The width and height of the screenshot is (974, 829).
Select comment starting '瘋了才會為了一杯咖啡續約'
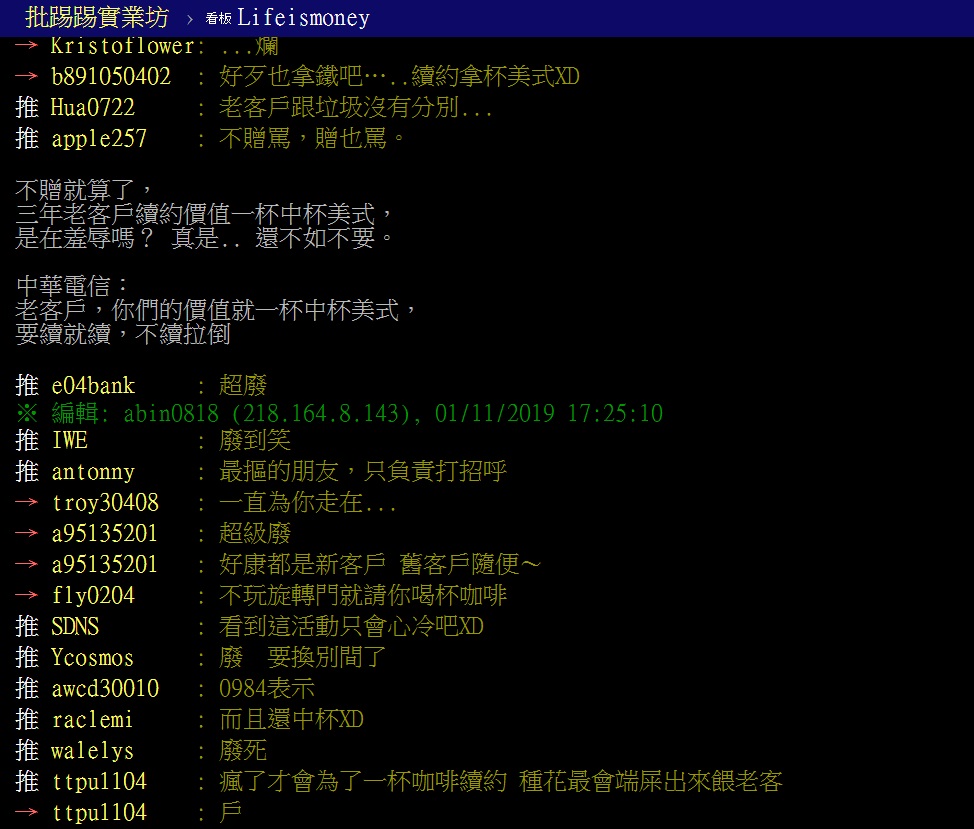(x=501, y=781)
